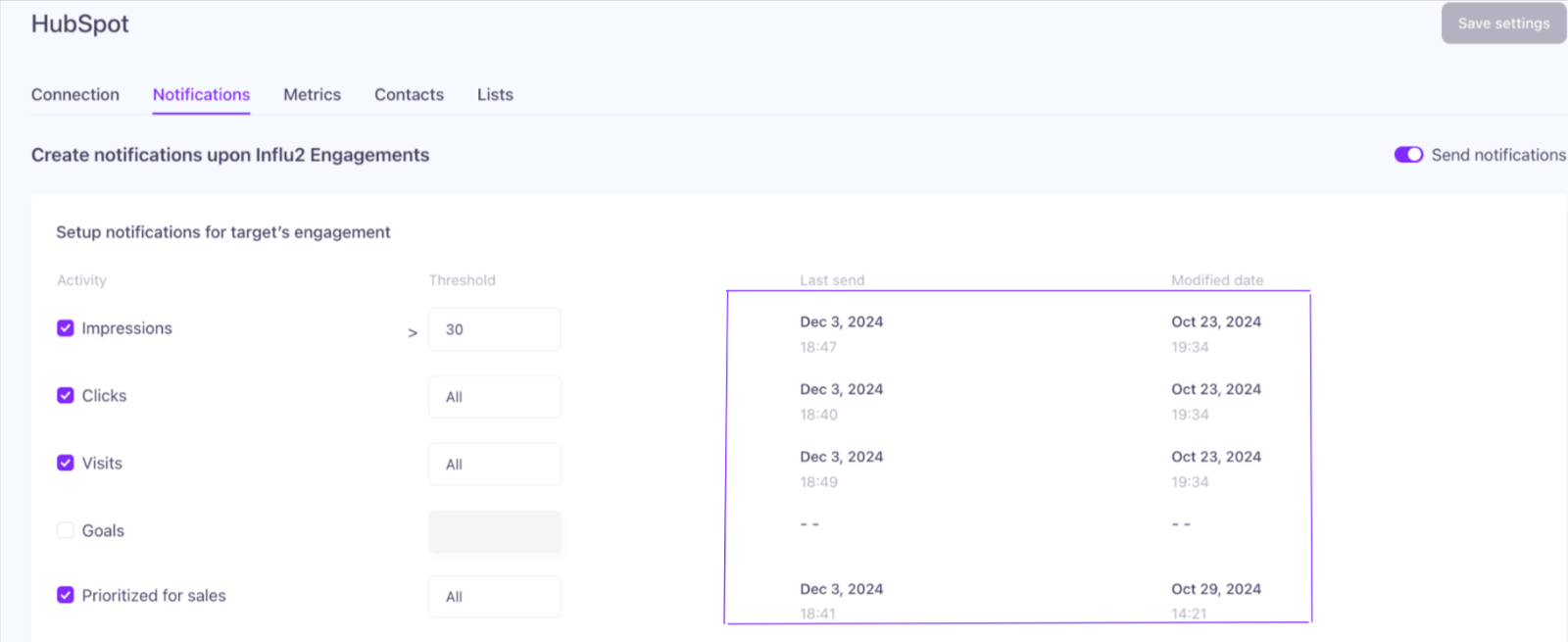The image size is (1568, 642).
Task: Disable the Visits checkbox
Action: [66, 464]
